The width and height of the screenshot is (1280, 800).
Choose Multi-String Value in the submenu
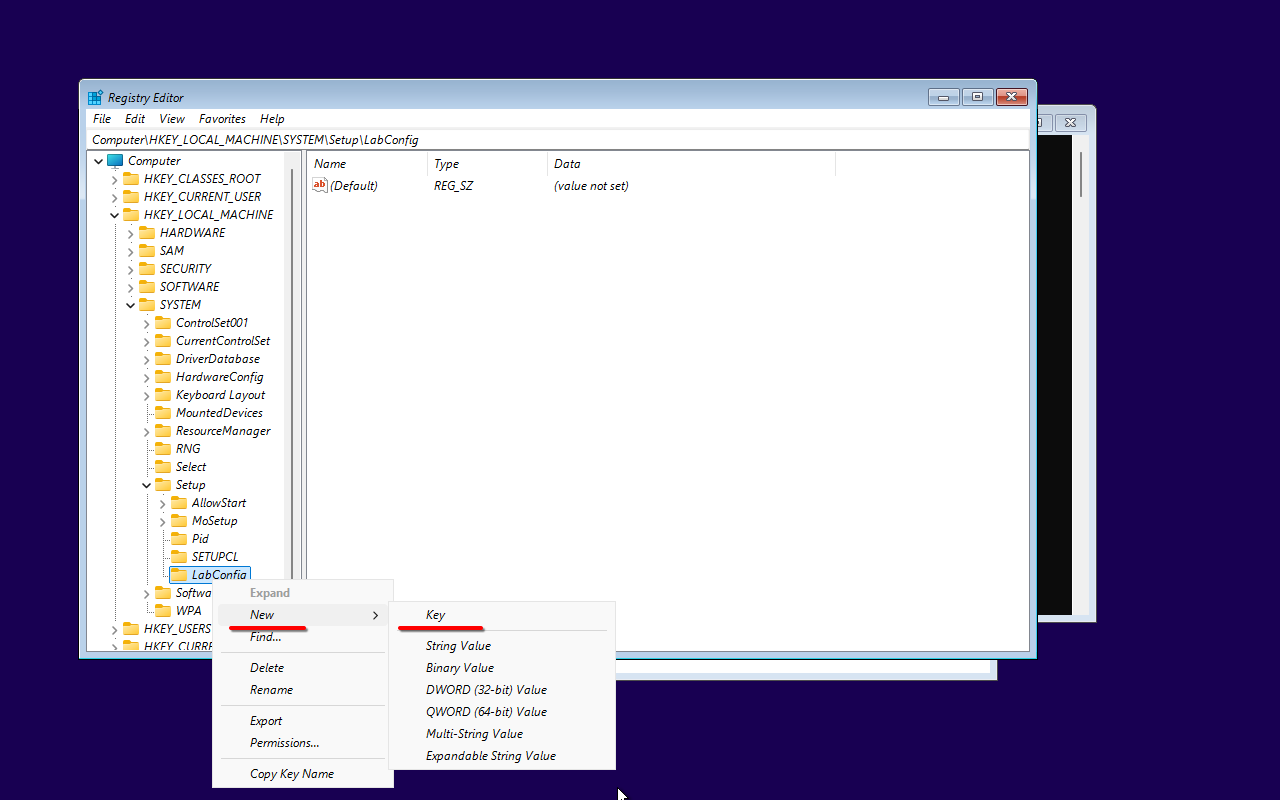[x=501, y=734]
